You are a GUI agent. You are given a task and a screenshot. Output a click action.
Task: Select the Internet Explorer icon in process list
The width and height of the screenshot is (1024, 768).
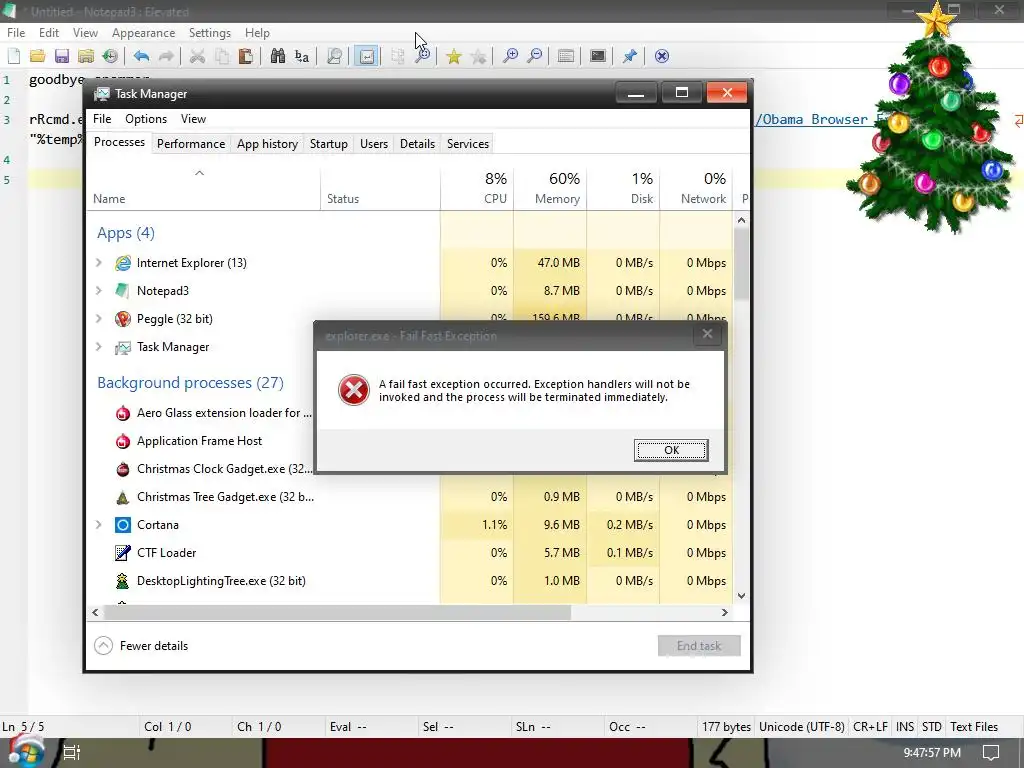coord(123,263)
